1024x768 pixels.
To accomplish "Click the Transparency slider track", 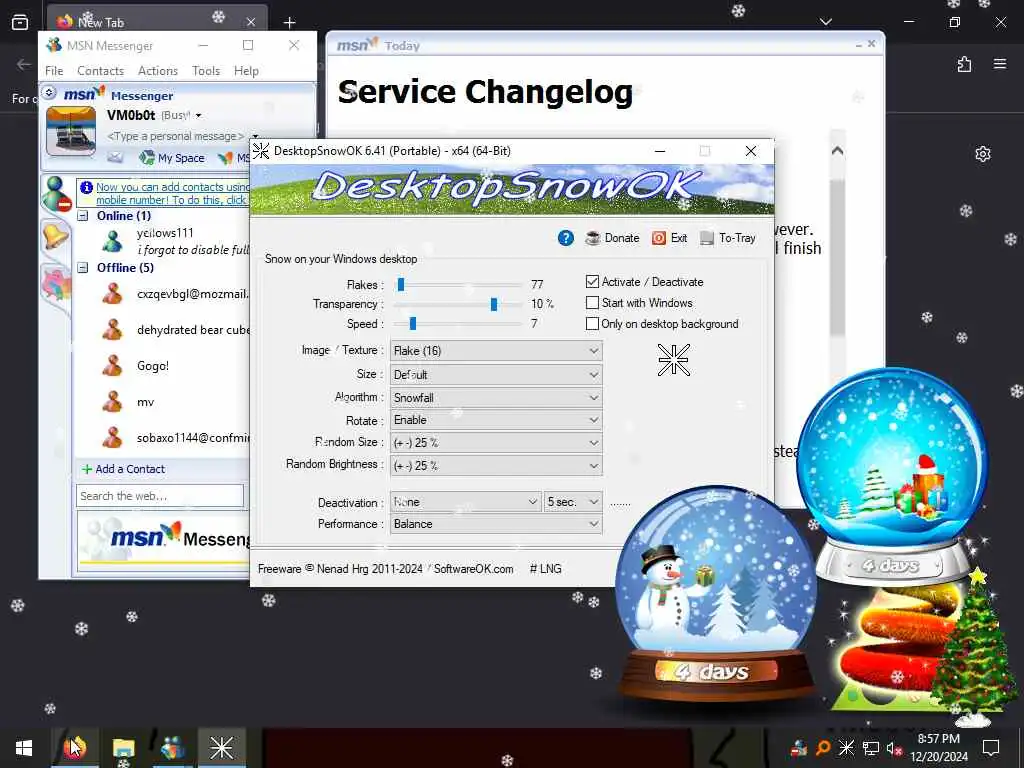I will (460, 304).
